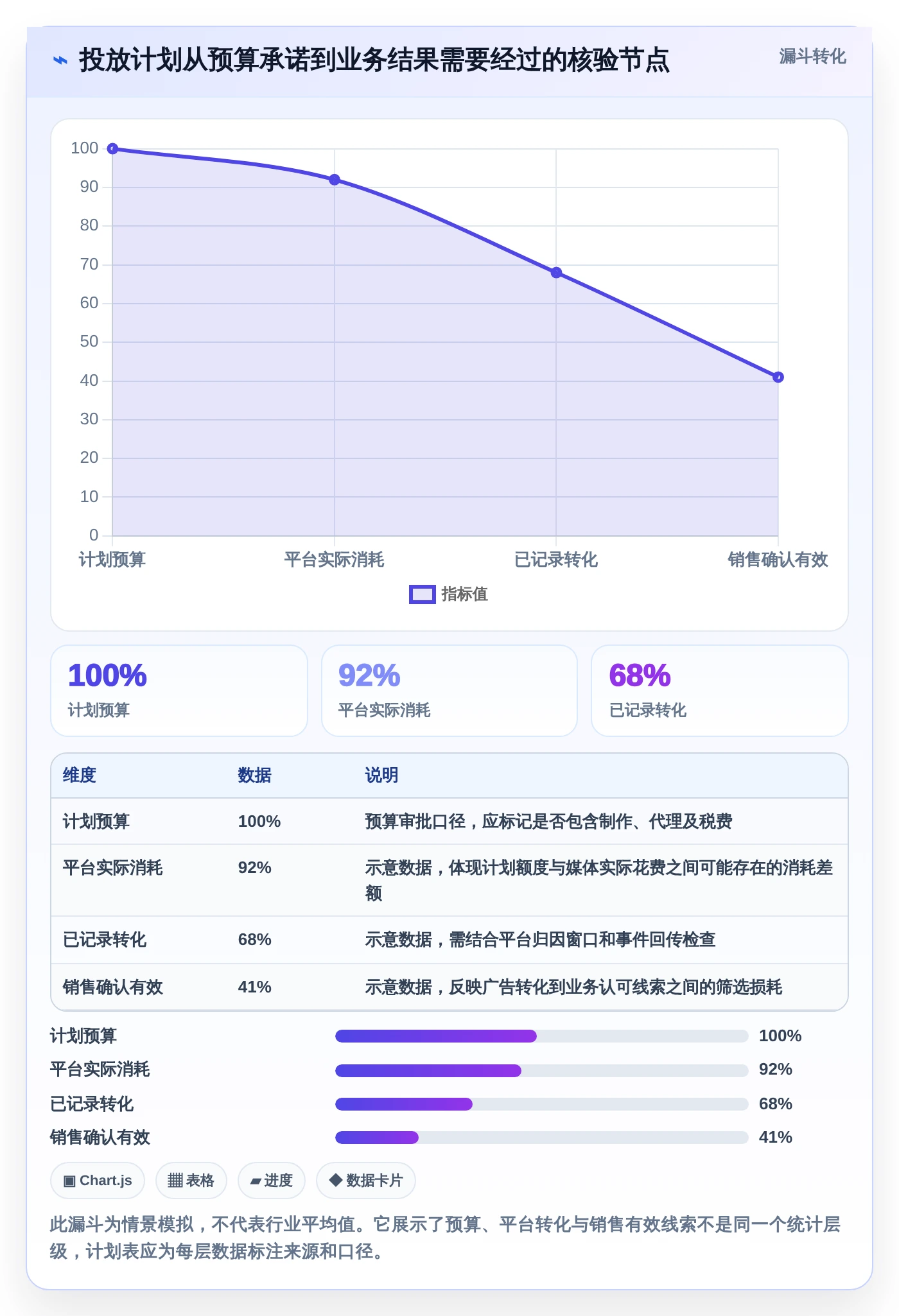Click the 指标值 legend label
The image size is (899, 1316).
pos(465,594)
